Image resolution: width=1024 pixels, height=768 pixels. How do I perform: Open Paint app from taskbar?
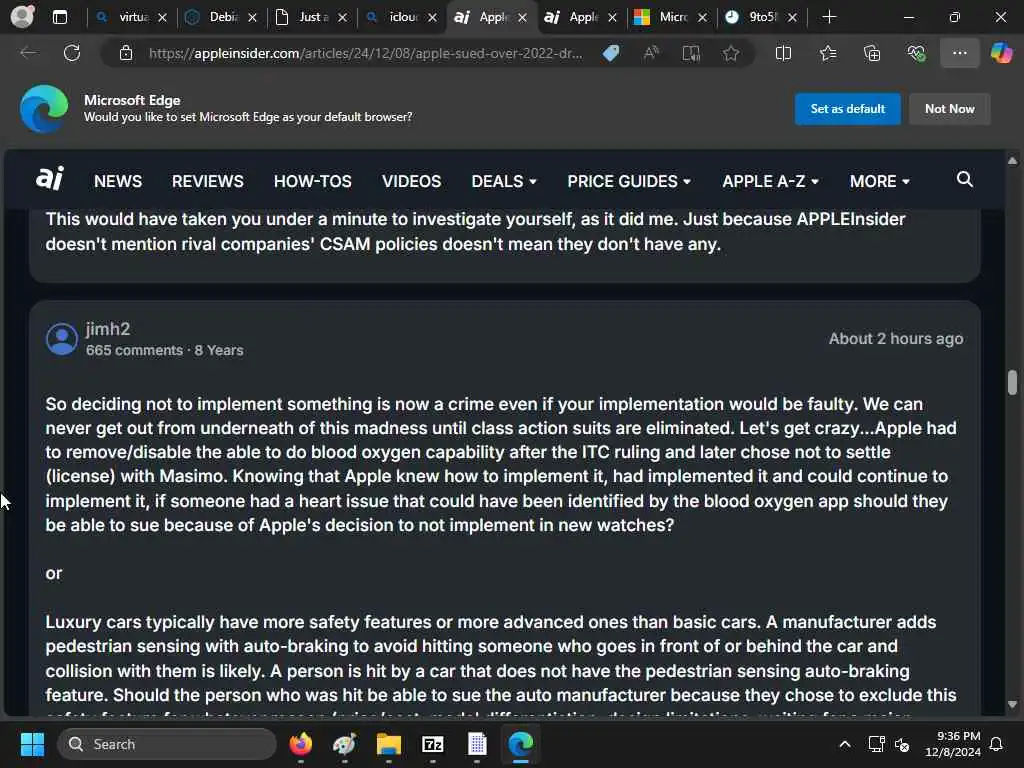click(344, 744)
